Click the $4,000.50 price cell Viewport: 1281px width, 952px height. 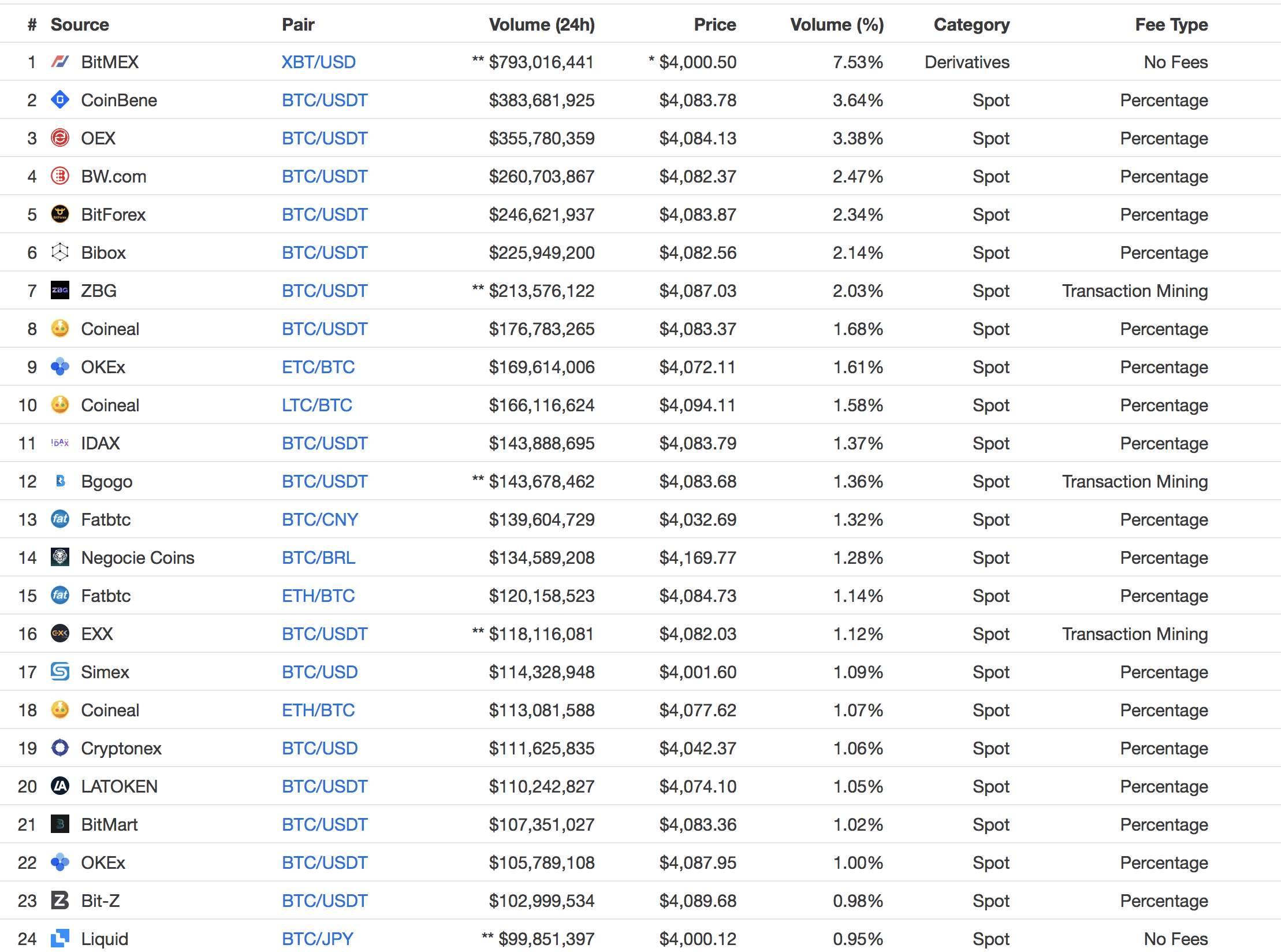pos(698,62)
